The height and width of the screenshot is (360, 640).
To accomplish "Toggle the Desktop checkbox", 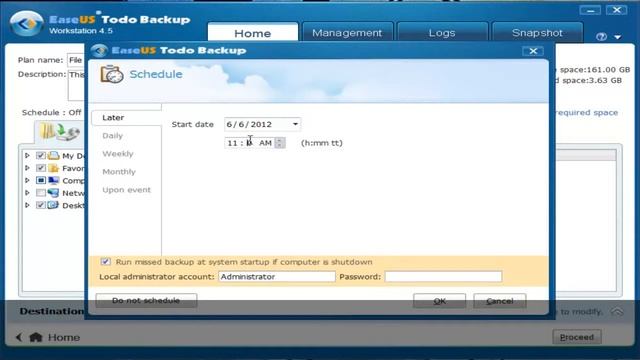I will [x=40, y=205].
